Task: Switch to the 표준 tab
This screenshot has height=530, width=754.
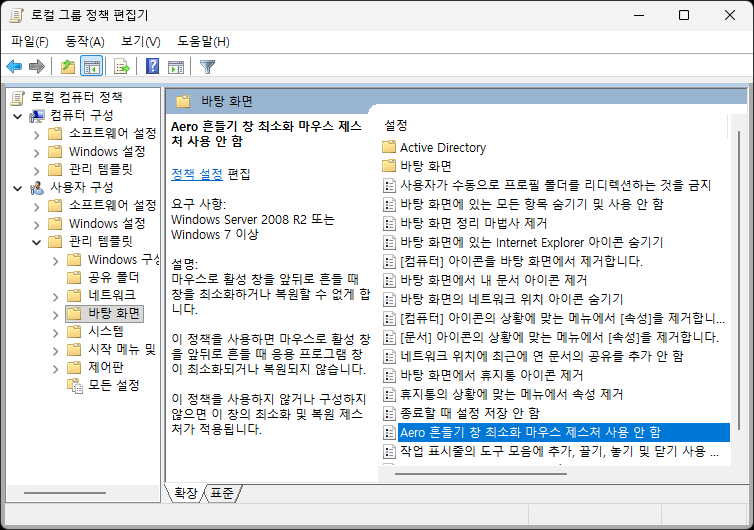Action: click(223, 493)
